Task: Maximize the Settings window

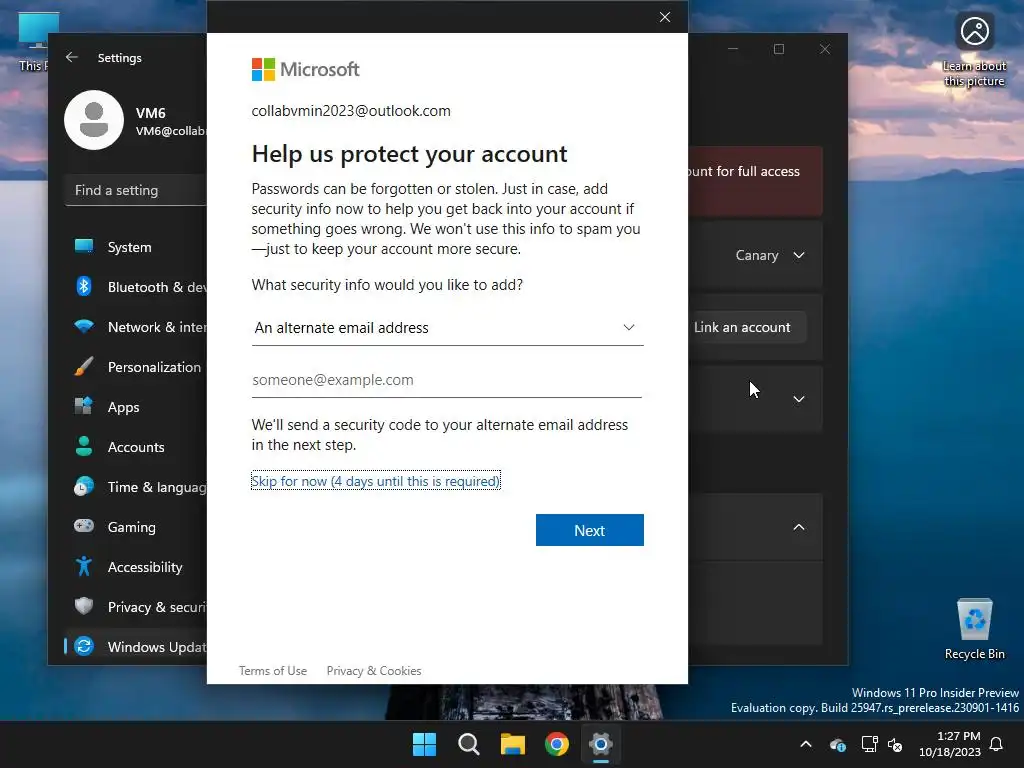Action: 778,49
